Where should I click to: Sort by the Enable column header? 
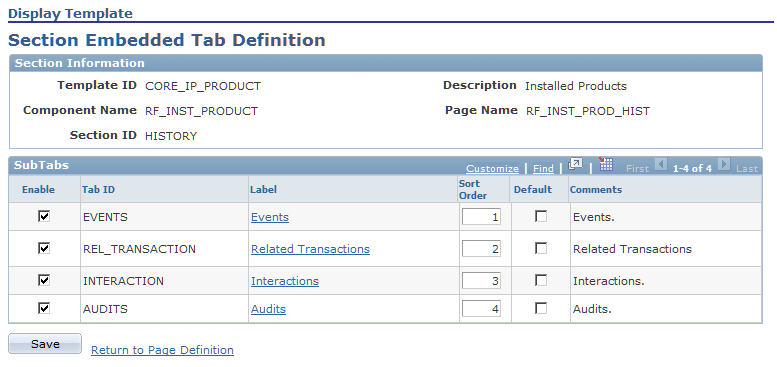[38, 190]
